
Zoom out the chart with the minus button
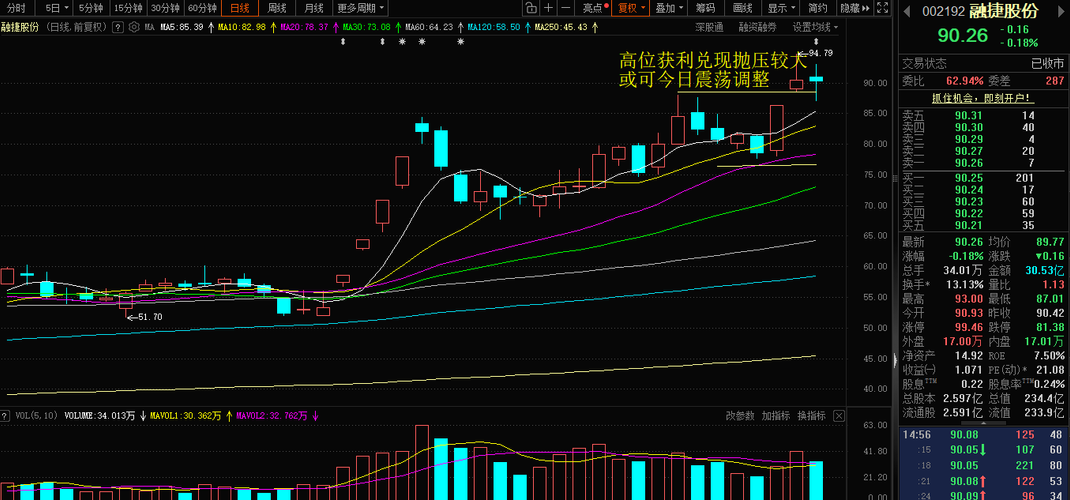pyautogui.click(x=565, y=8)
